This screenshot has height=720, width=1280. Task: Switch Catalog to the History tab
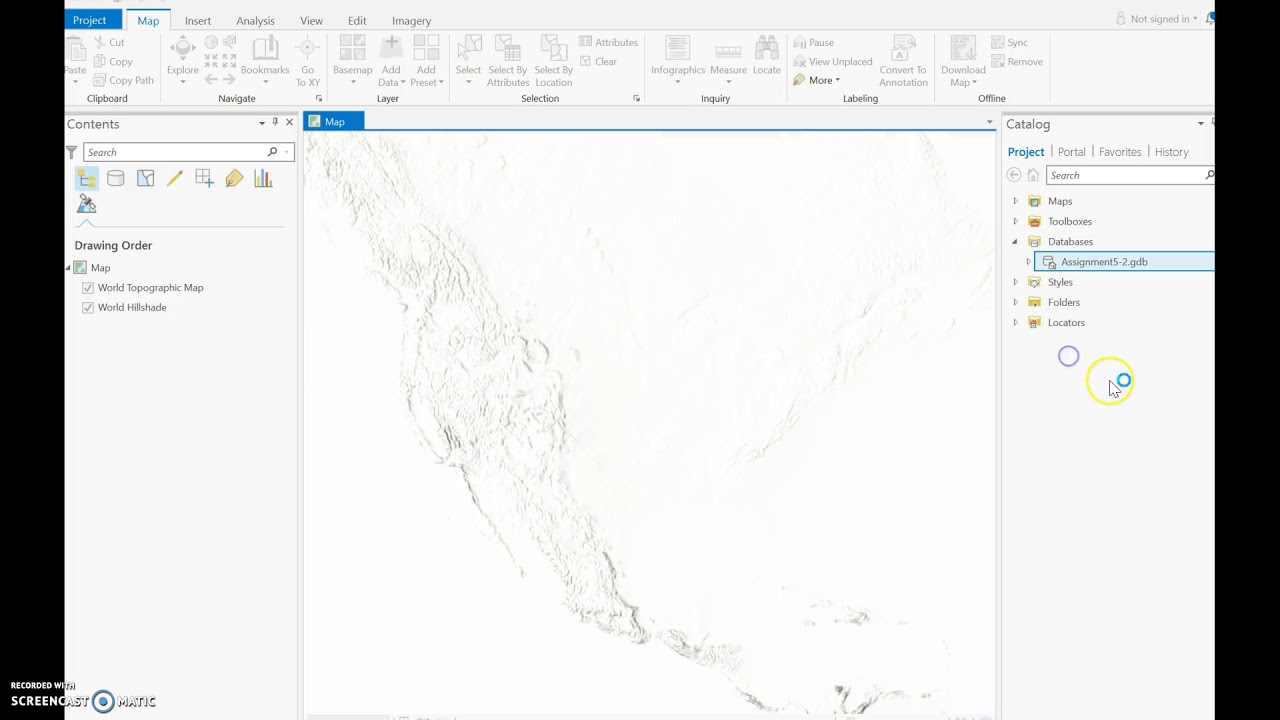[x=1171, y=152]
